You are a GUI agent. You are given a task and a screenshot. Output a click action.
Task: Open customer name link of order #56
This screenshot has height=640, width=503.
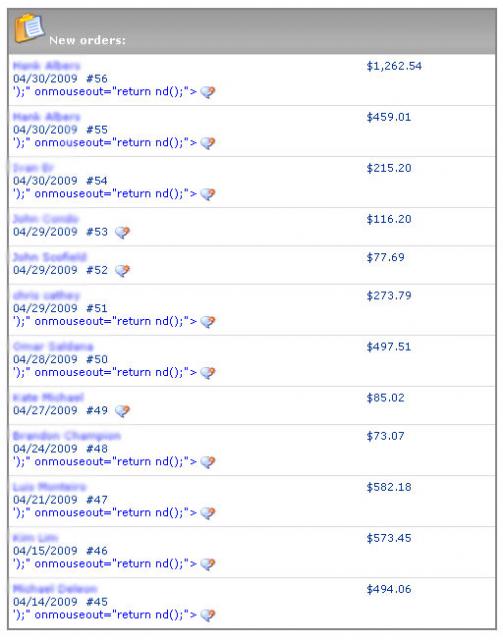pyautogui.click(x=47, y=66)
